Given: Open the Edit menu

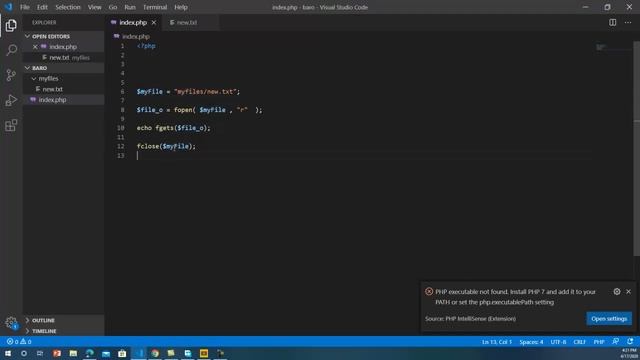Looking at the screenshot, I should click(x=42, y=7).
